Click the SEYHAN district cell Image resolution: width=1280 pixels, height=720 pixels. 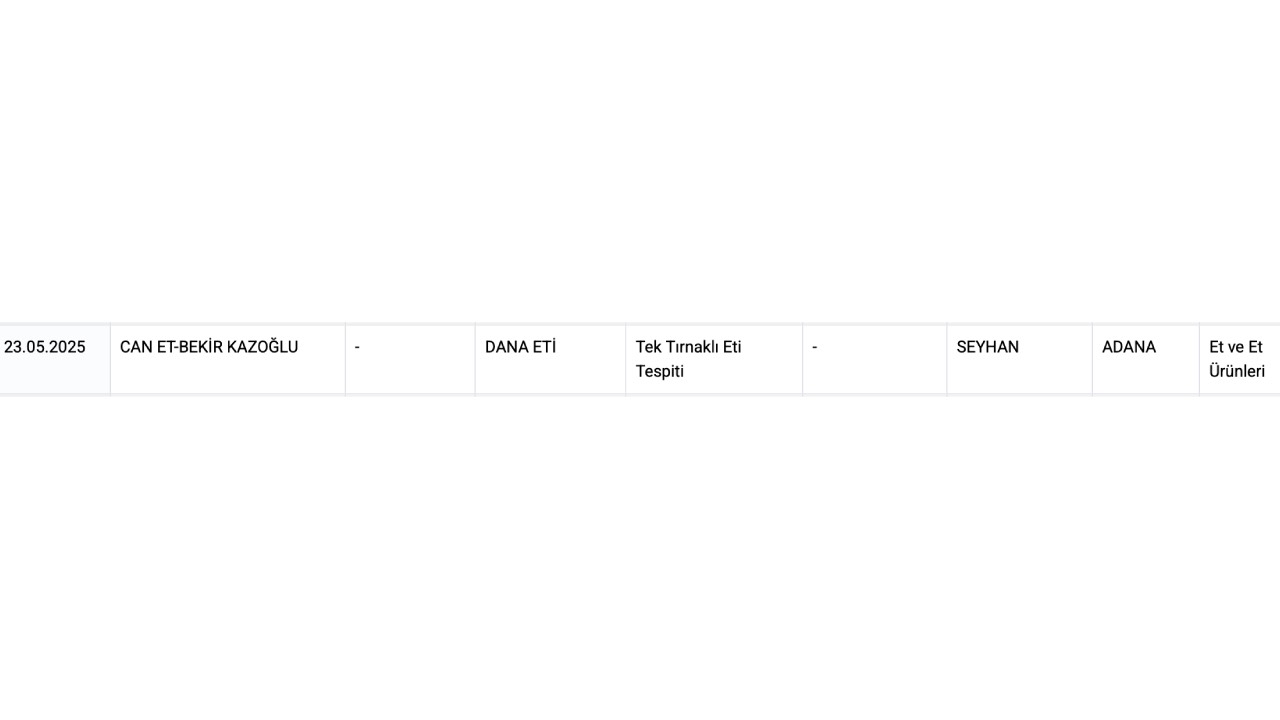pyautogui.click(x=1019, y=359)
